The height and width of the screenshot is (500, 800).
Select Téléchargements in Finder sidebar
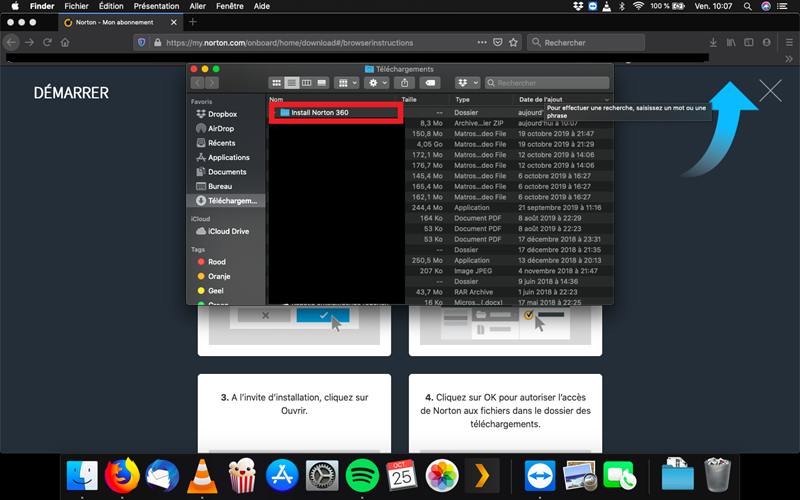tap(226, 201)
